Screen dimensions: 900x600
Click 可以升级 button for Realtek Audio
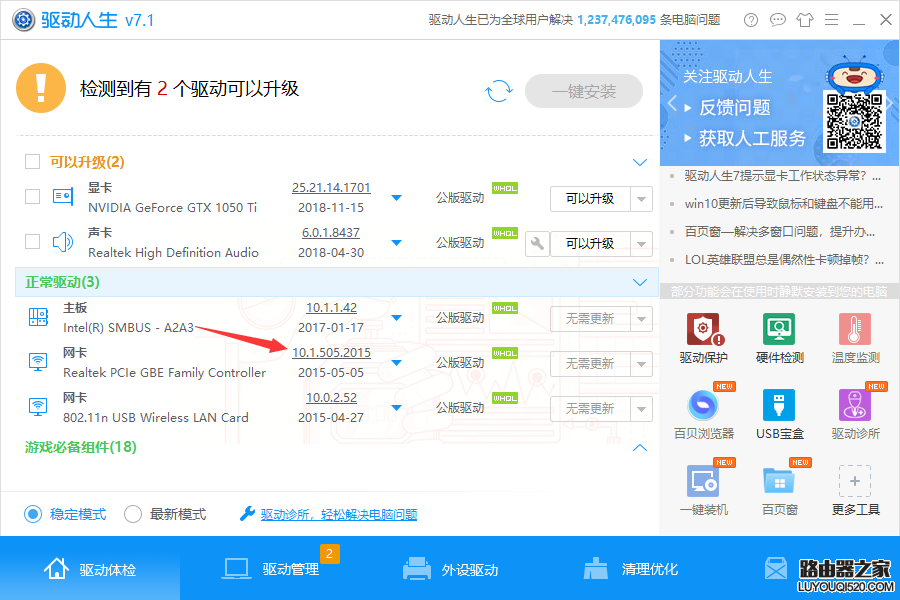point(590,244)
